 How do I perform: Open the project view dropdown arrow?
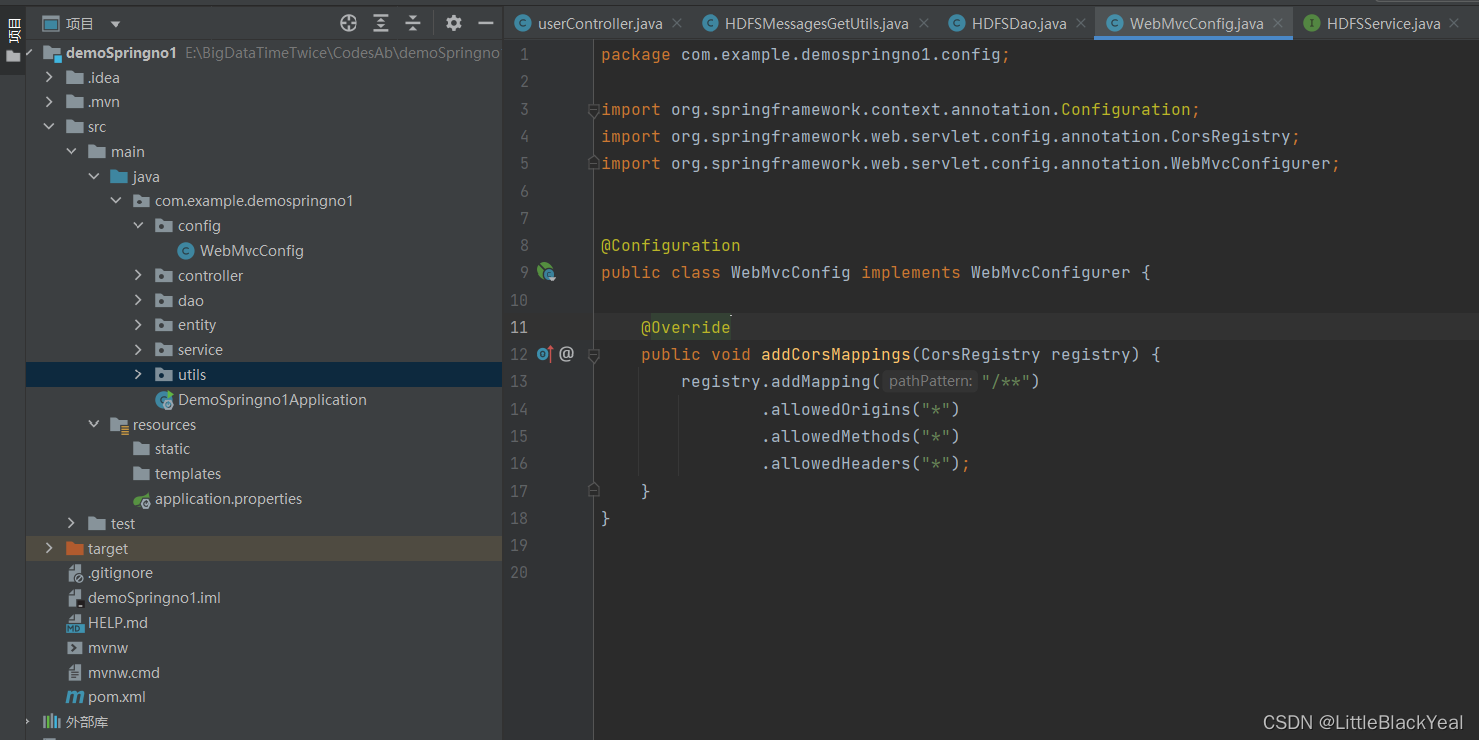click(x=115, y=24)
